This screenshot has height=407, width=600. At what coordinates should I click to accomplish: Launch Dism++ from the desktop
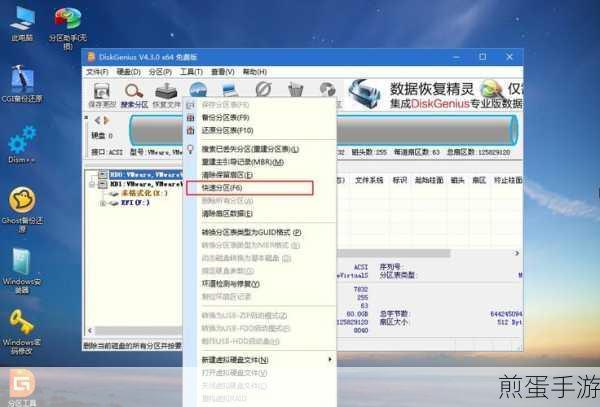point(22,145)
